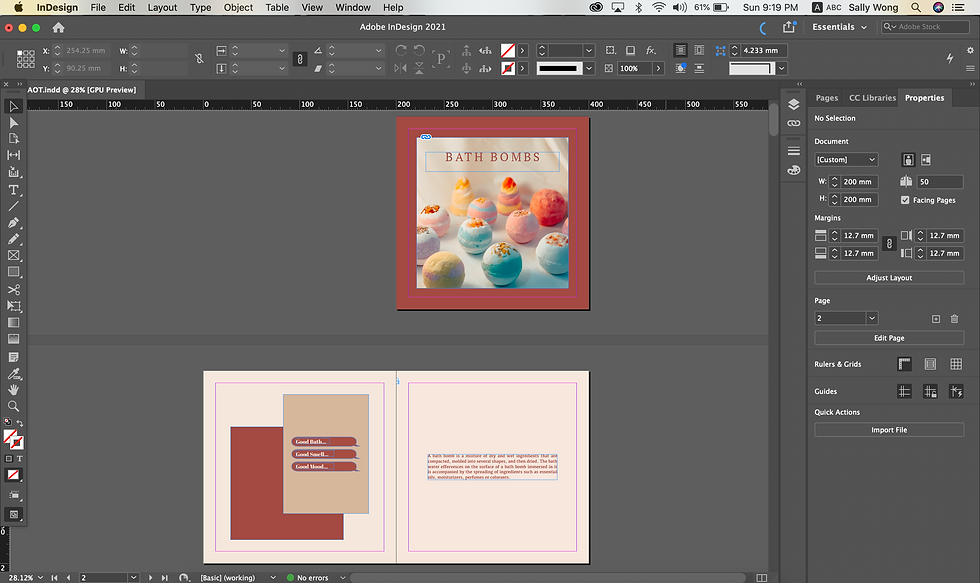Image resolution: width=980 pixels, height=583 pixels.
Task: Click the fill and stroke swatch in toolbox
Action: point(13,438)
